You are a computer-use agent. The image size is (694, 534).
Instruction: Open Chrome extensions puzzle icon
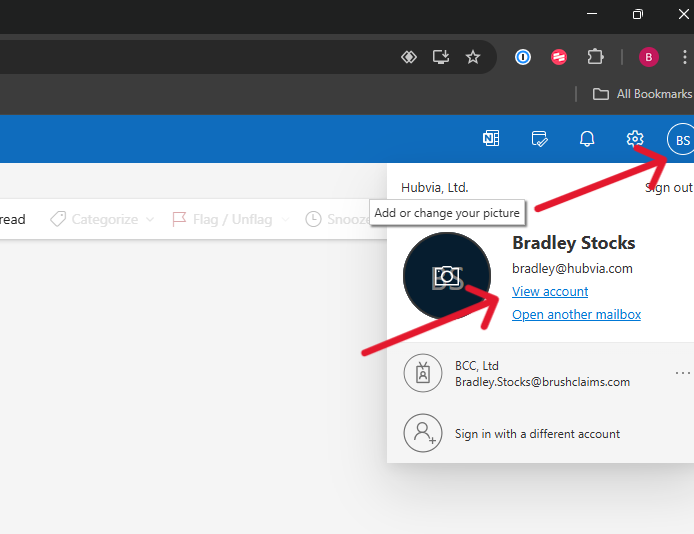(x=595, y=57)
